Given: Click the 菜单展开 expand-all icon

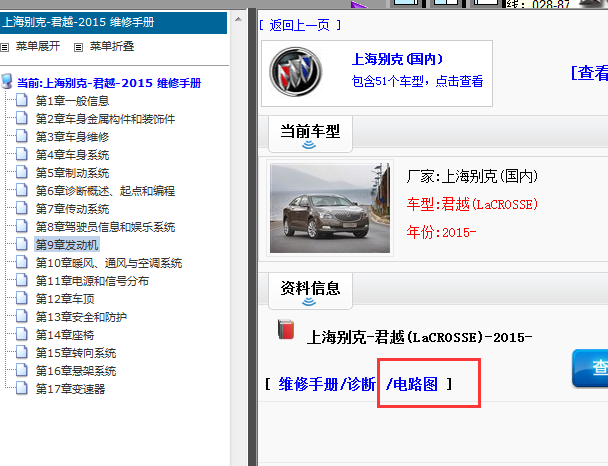Looking at the screenshot, I should tap(4, 47).
